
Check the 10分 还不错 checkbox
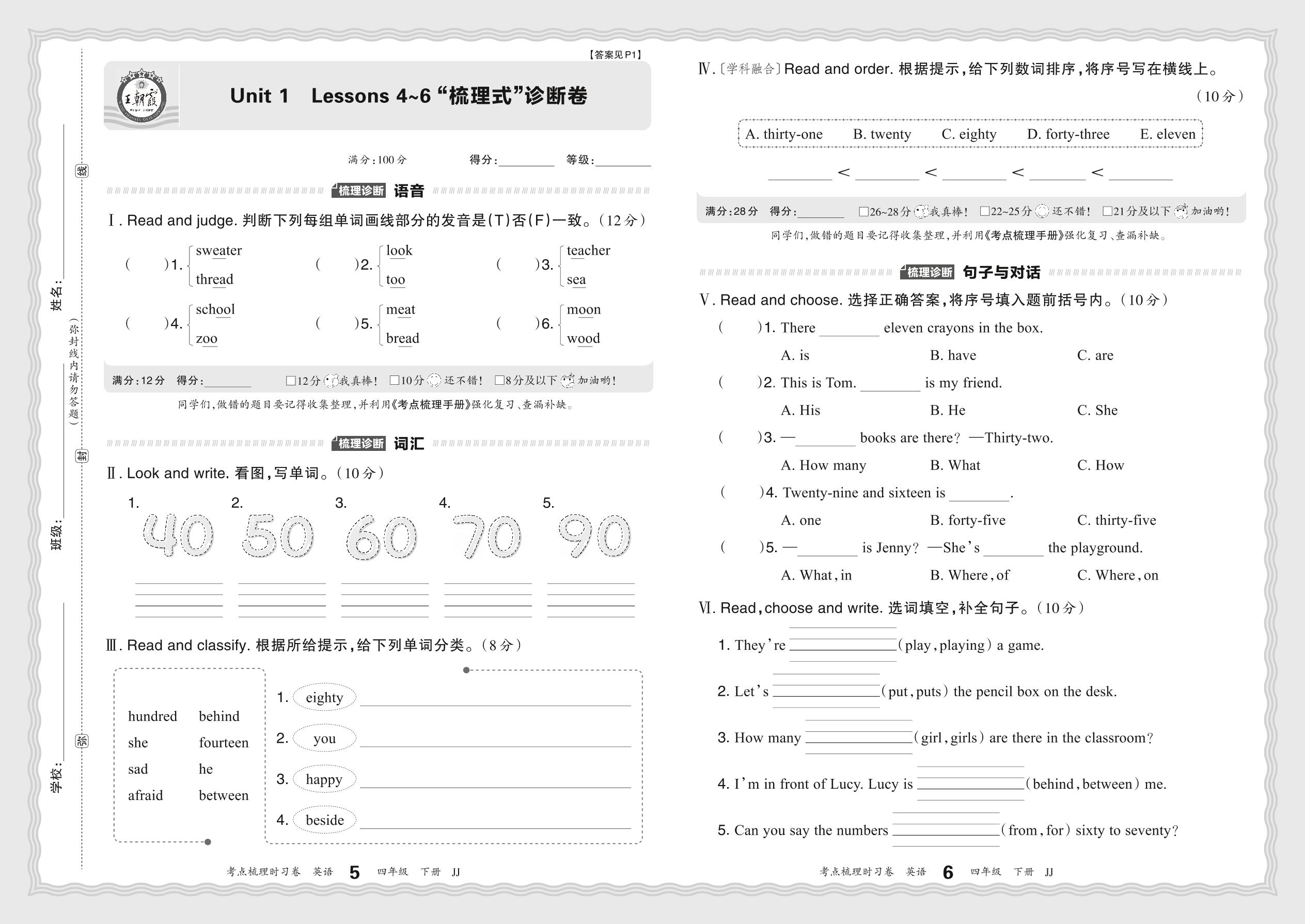394,381
